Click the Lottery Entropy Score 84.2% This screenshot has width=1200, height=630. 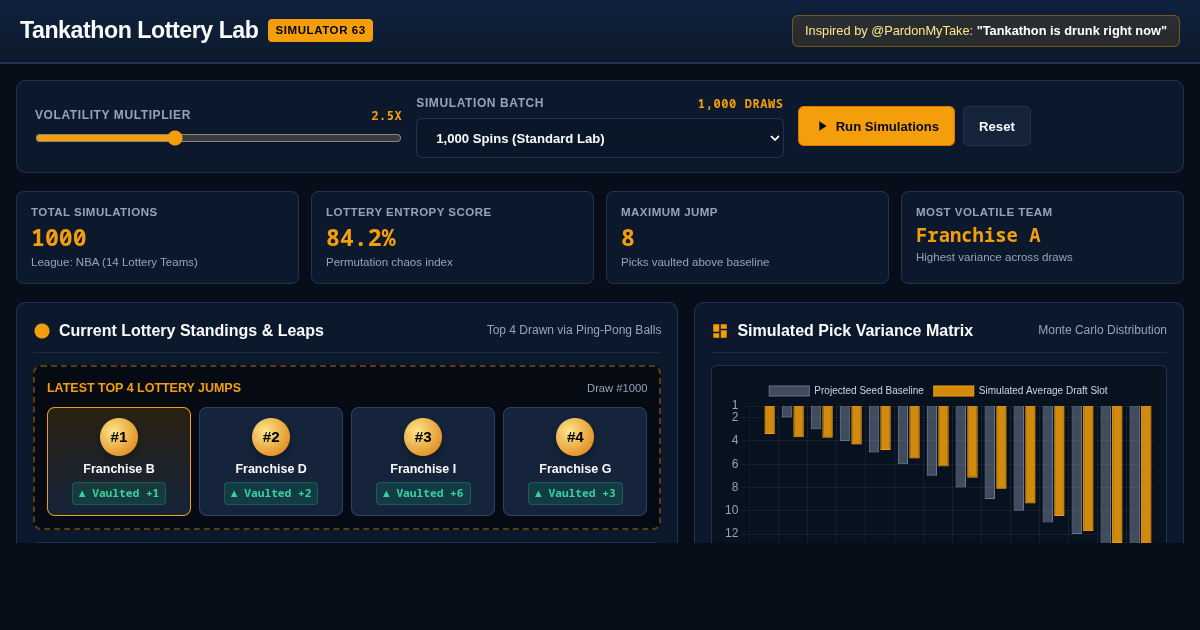coord(361,238)
